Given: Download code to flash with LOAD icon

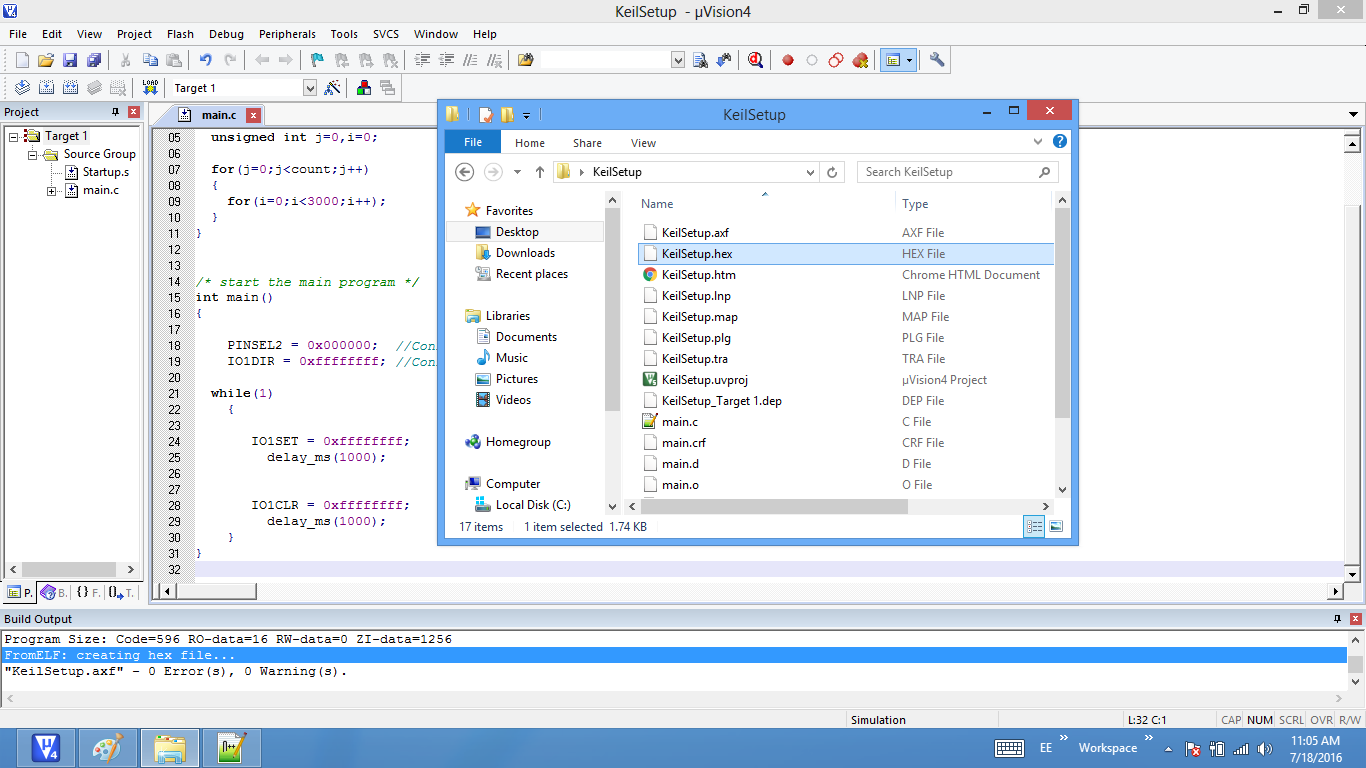Looking at the screenshot, I should [150, 88].
